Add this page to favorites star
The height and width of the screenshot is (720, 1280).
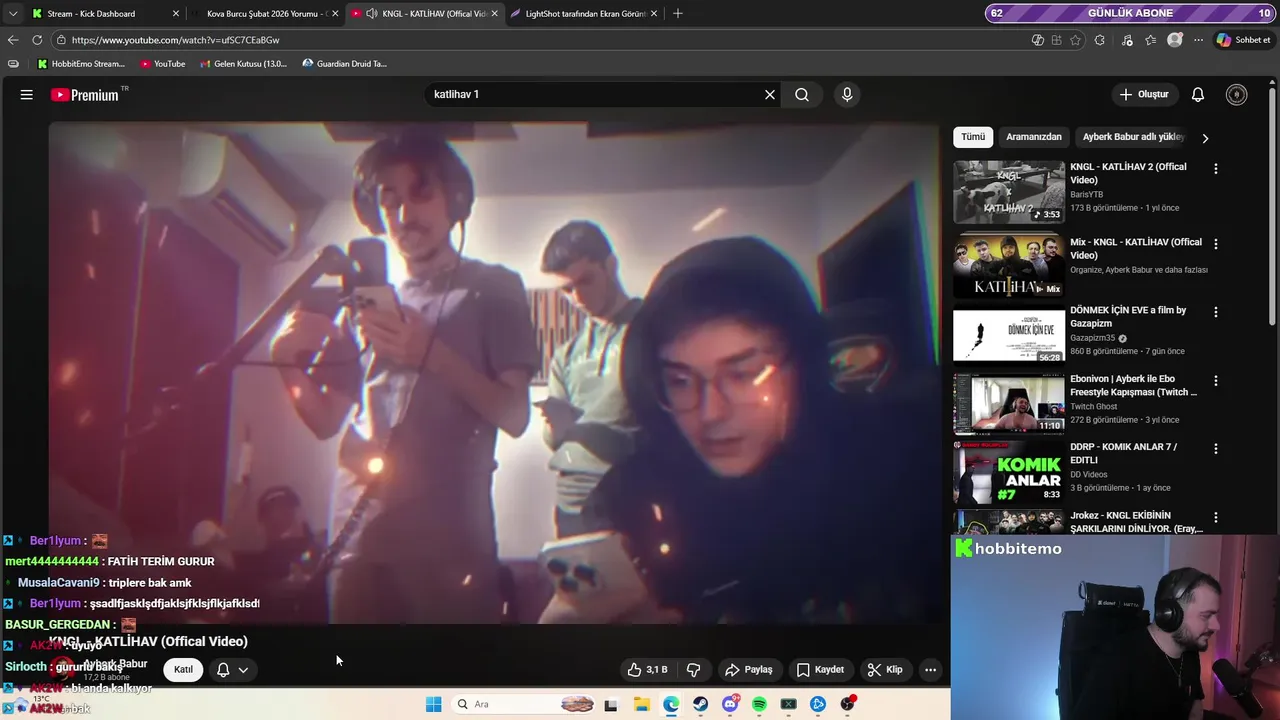pyautogui.click(x=1075, y=40)
